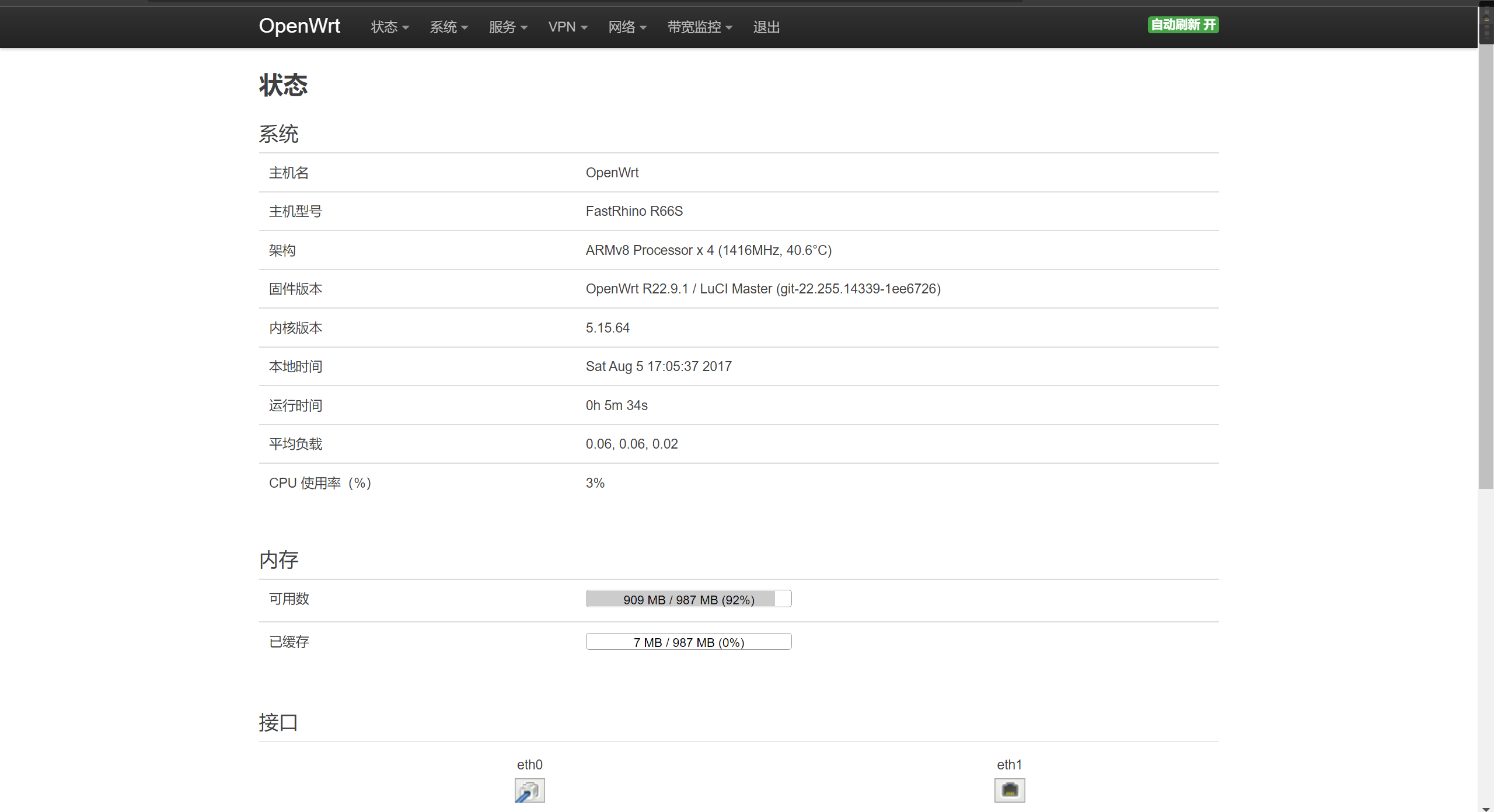This screenshot has height=812, width=1494.
Task: Click the 已缓存 memory progress bar
Action: 689,642
